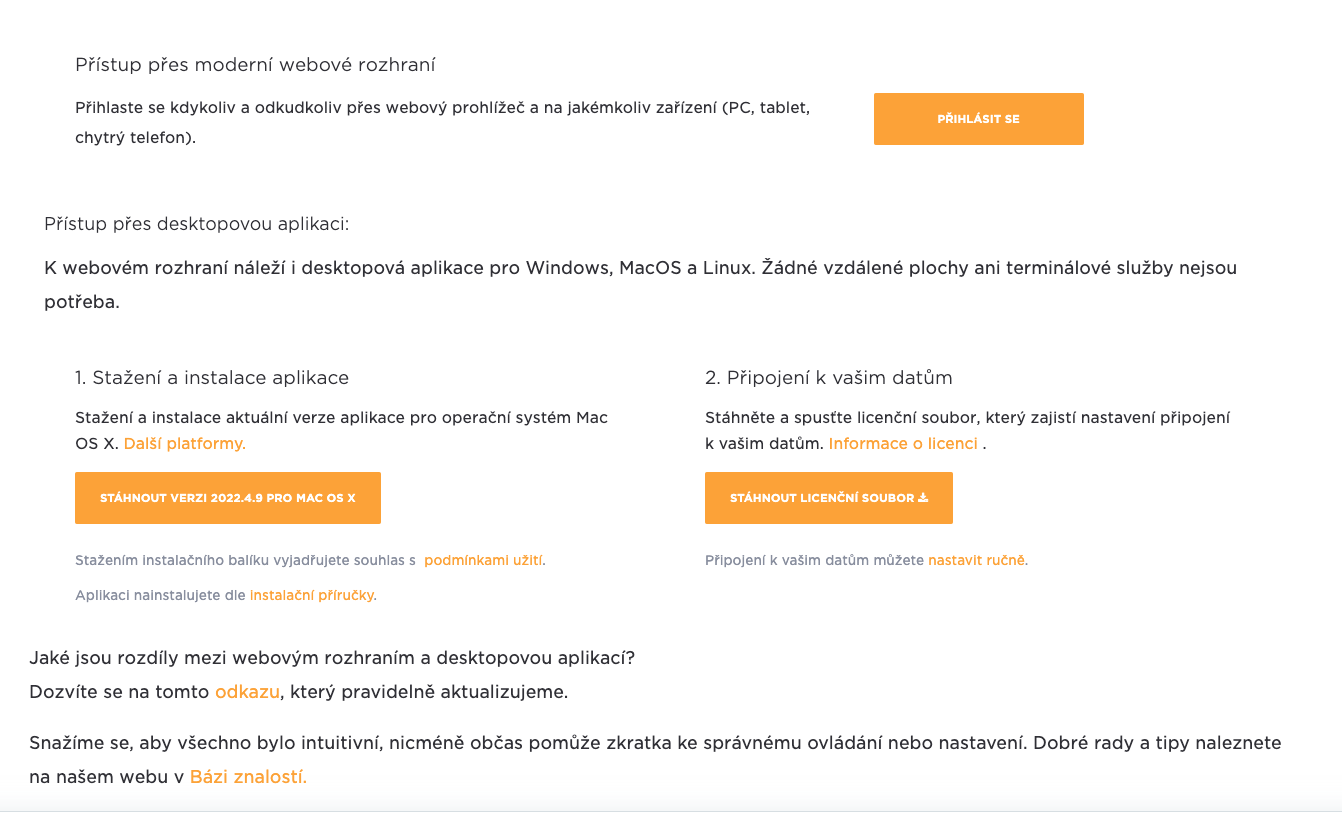Screen dimensions: 1342x817
Task: Open the "Informace o licenci" link
Action: (903, 443)
